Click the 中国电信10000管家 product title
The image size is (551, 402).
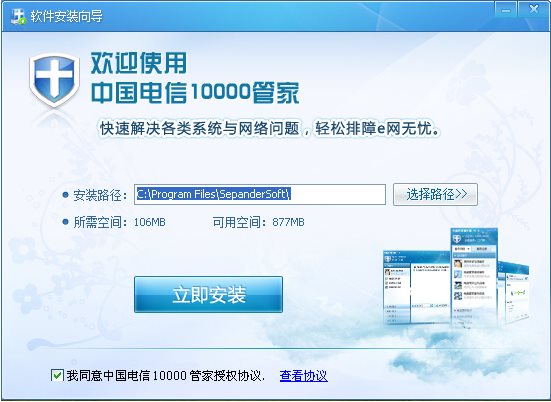(x=195, y=93)
